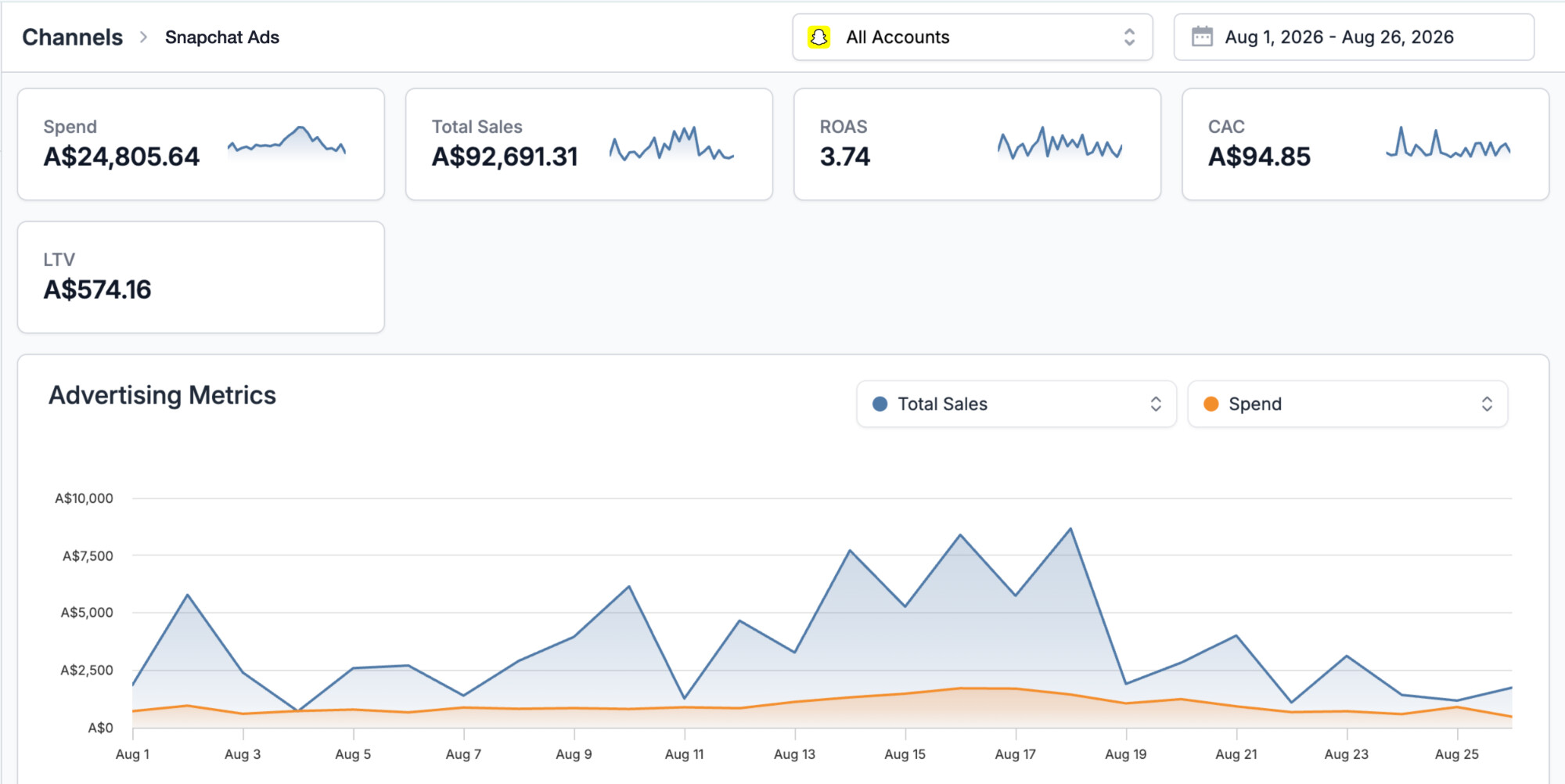The height and width of the screenshot is (784, 1565).
Task: Open the Spend metric dropdown
Action: point(1347,404)
